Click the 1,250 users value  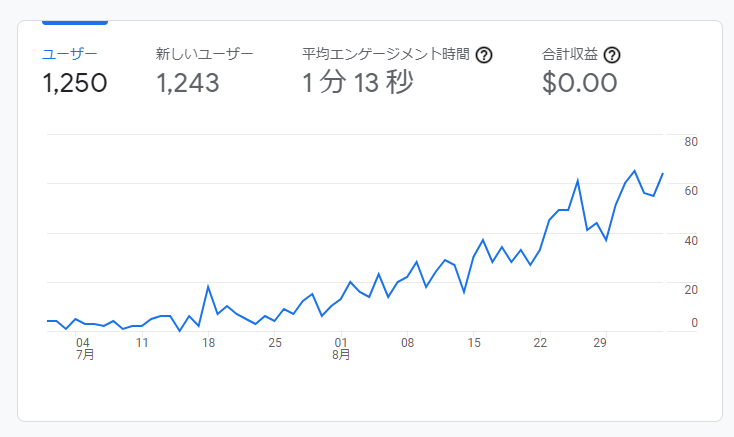pos(74,83)
